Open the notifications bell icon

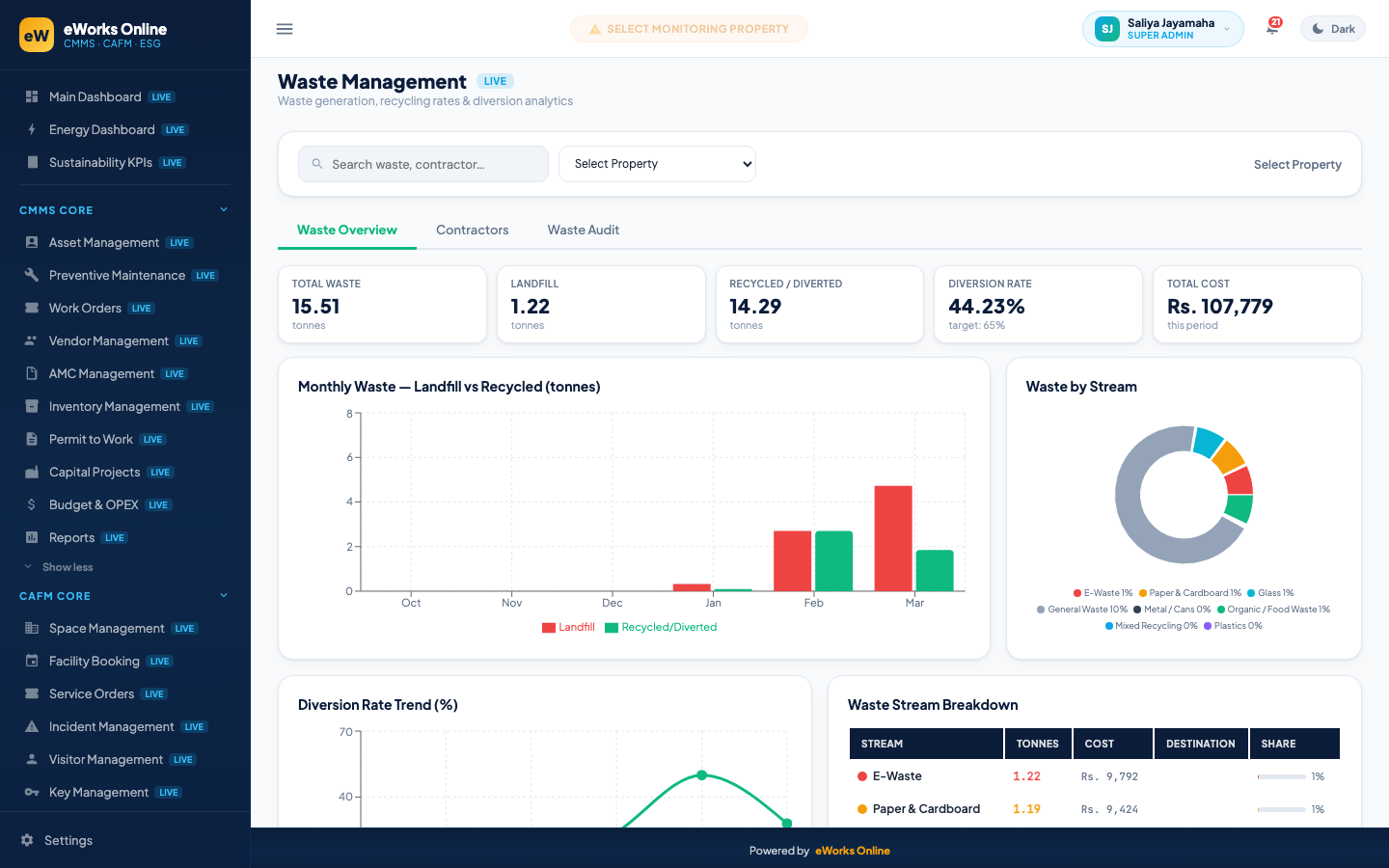tap(1272, 29)
